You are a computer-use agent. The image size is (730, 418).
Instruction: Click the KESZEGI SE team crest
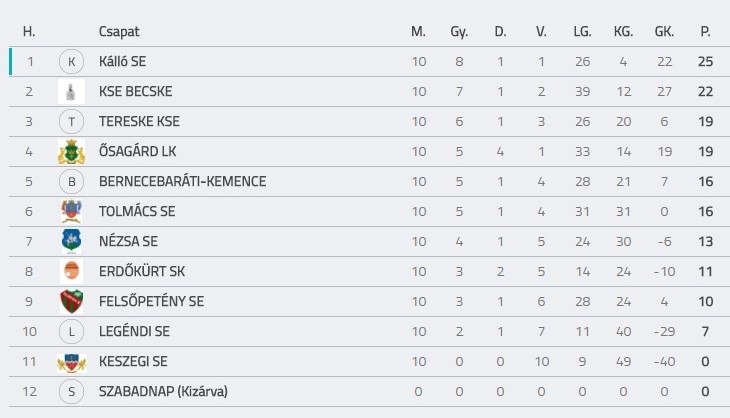pos(71,362)
